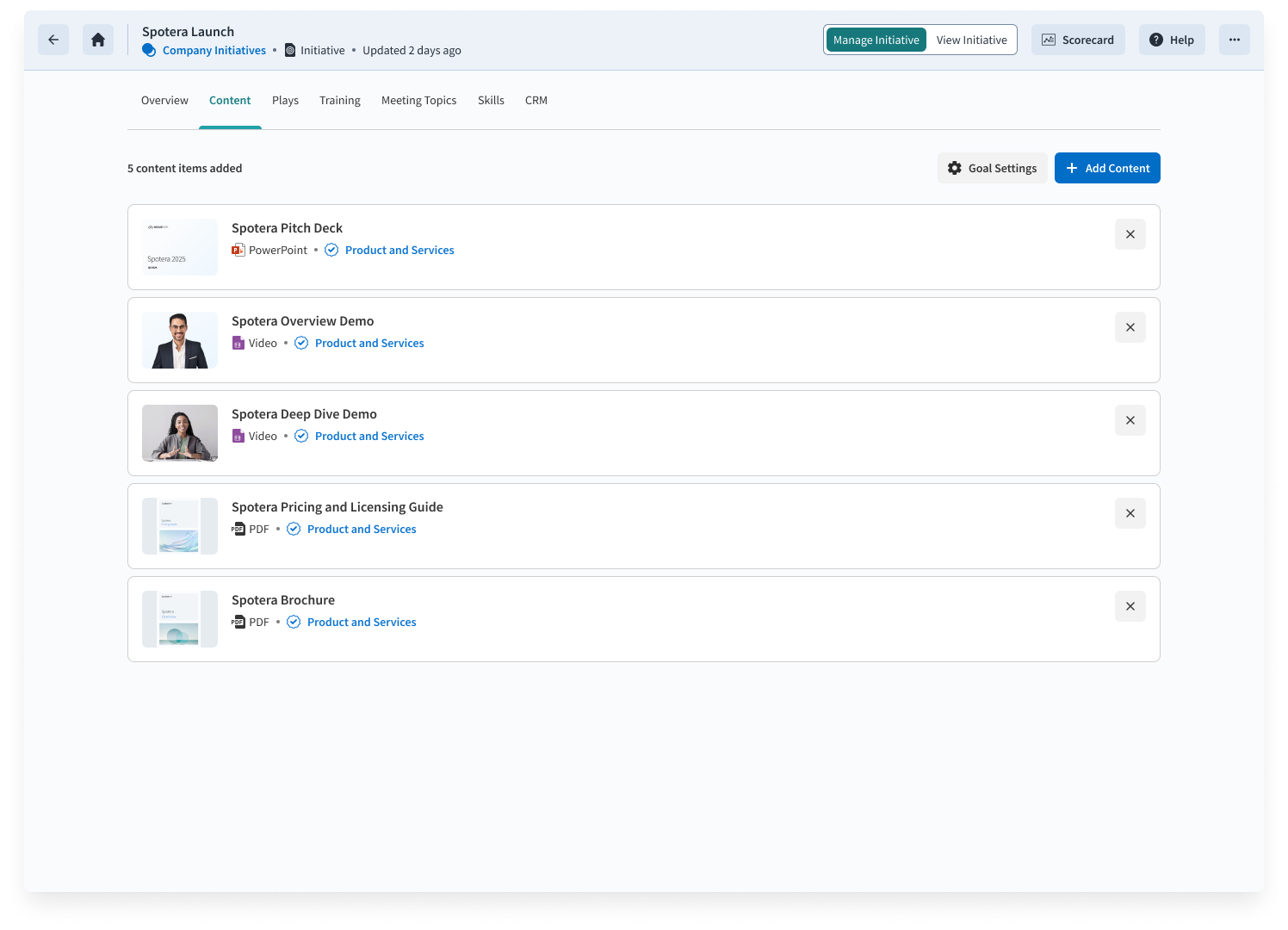Click Add Content button
This screenshot has height=930, width=1288.
[x=1107, y=168]
